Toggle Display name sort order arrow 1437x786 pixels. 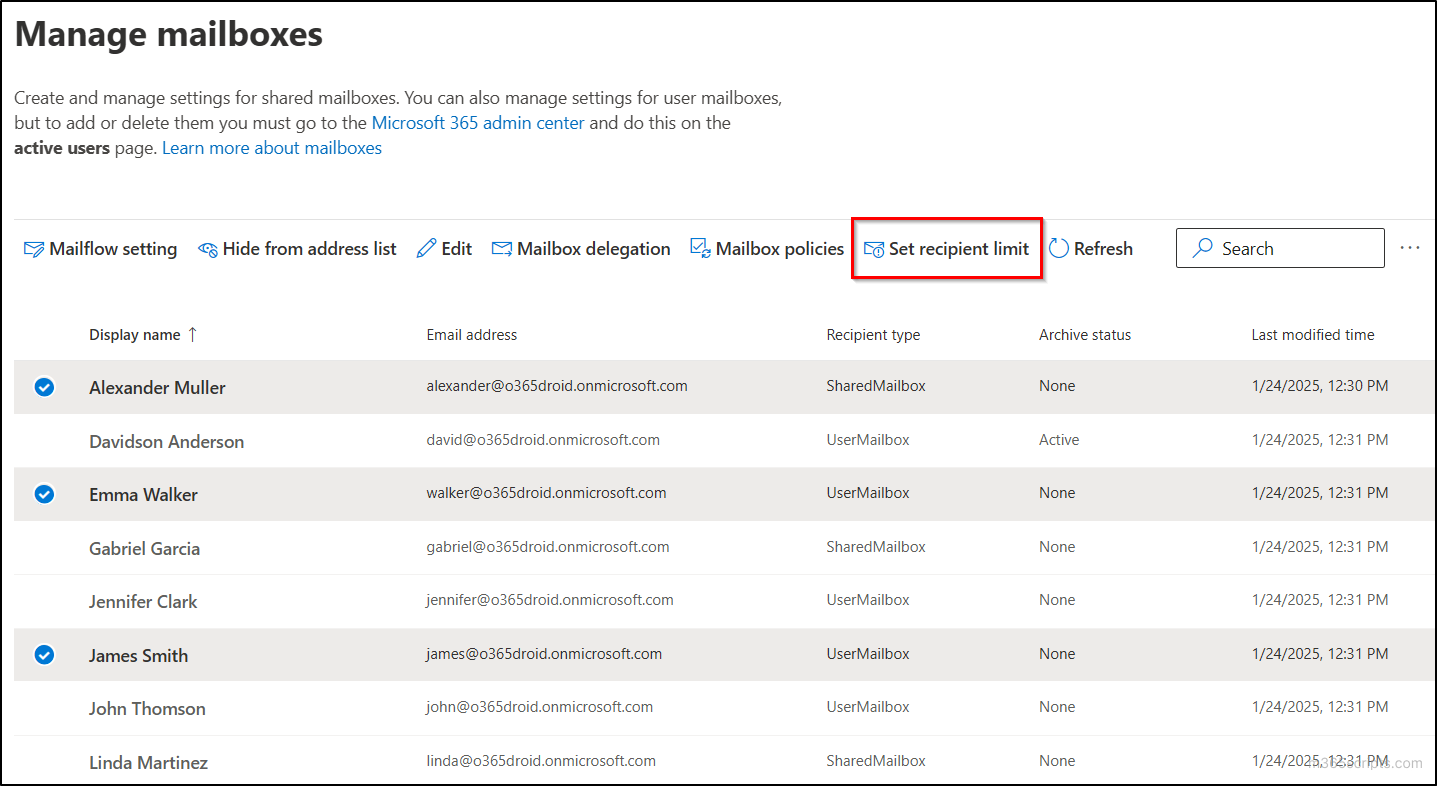(190, 334)
